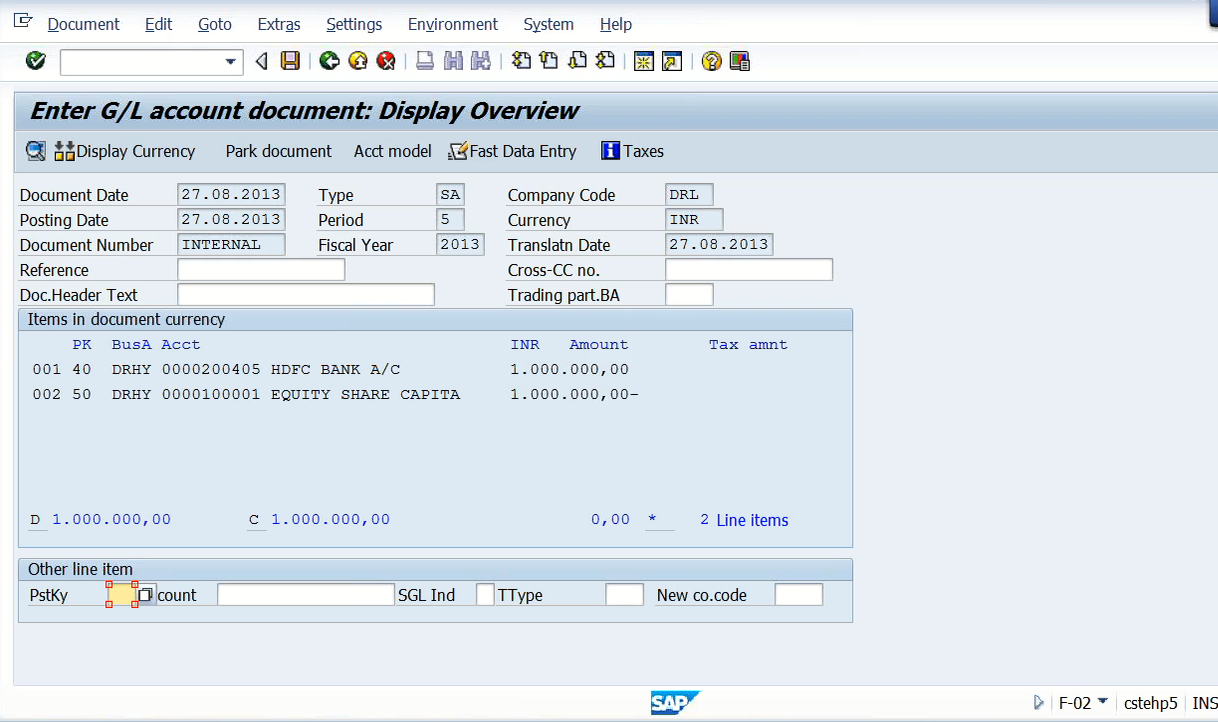This screenshot has width=1218, height=722.
Task: Click the debit total 1.000.000,00
Action: coord(111,520)
